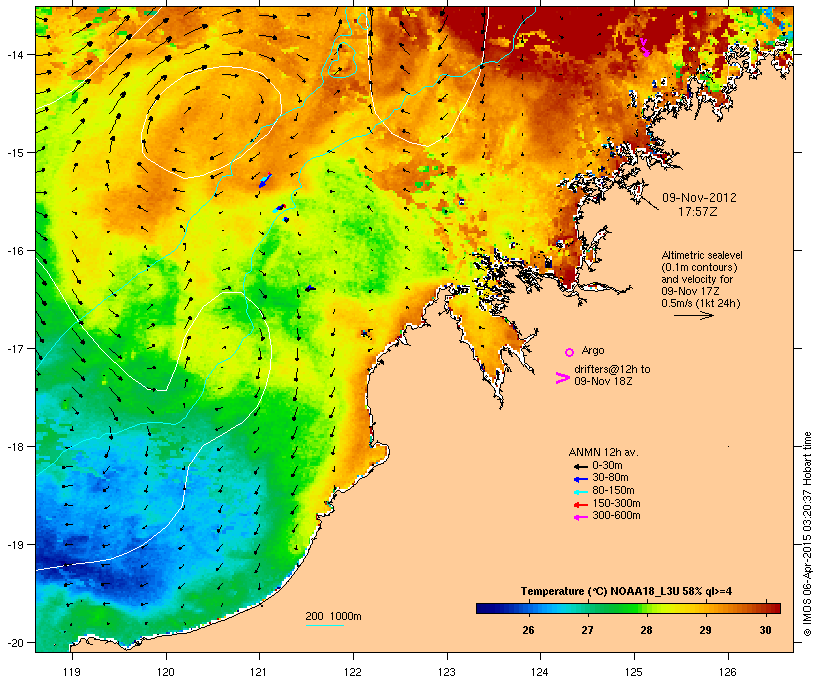The width and height of the screenshot is (820, 680).
Task: Click the latitude -14 axis label
Action: click(16, 55)
